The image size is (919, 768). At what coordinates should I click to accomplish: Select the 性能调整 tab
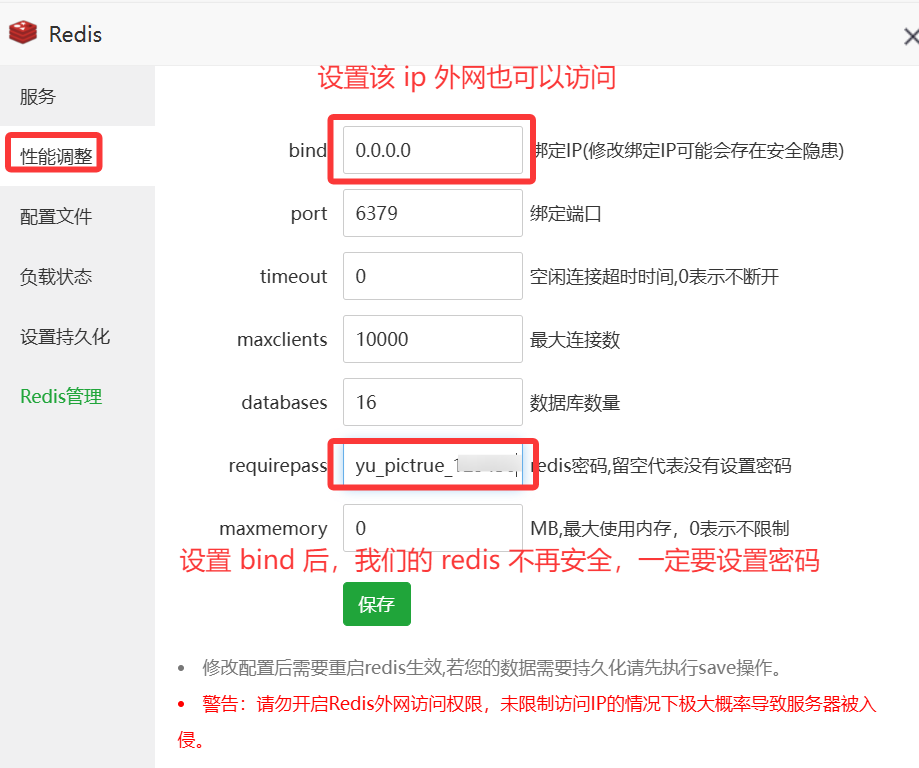pos(77,156)
